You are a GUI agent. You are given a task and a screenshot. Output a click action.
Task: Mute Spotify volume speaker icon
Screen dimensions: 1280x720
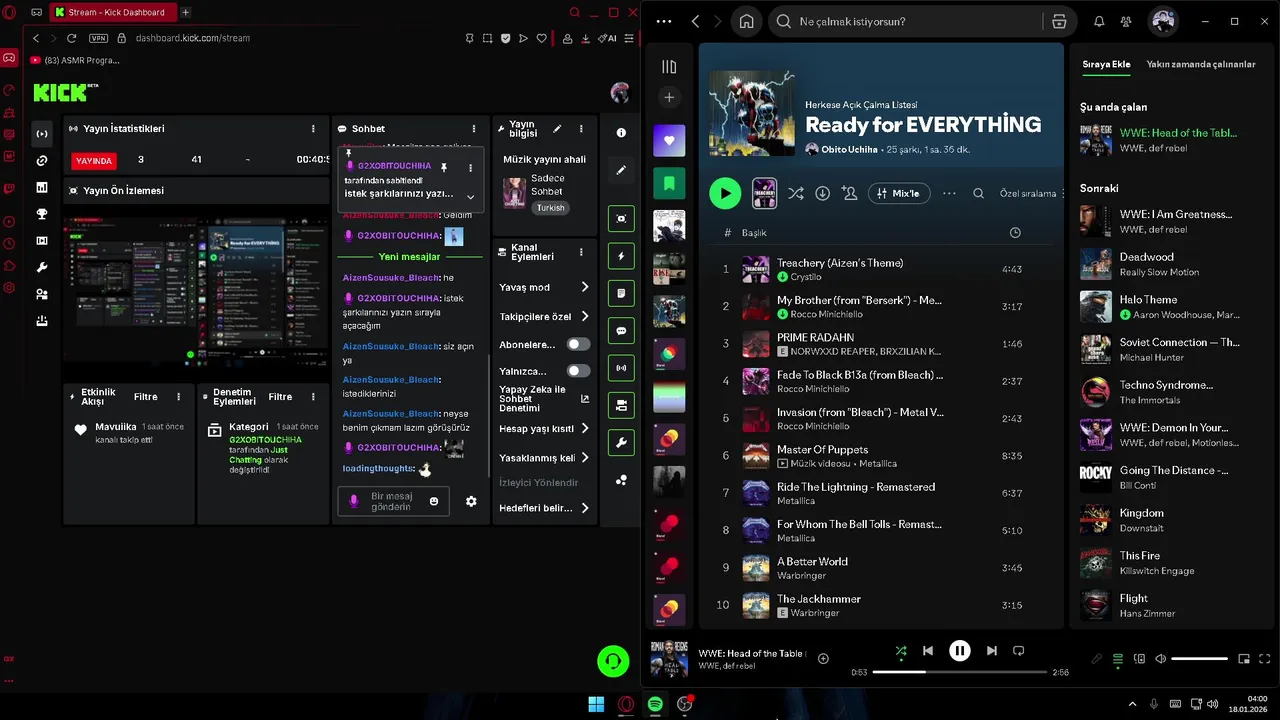click(1160, 659)
